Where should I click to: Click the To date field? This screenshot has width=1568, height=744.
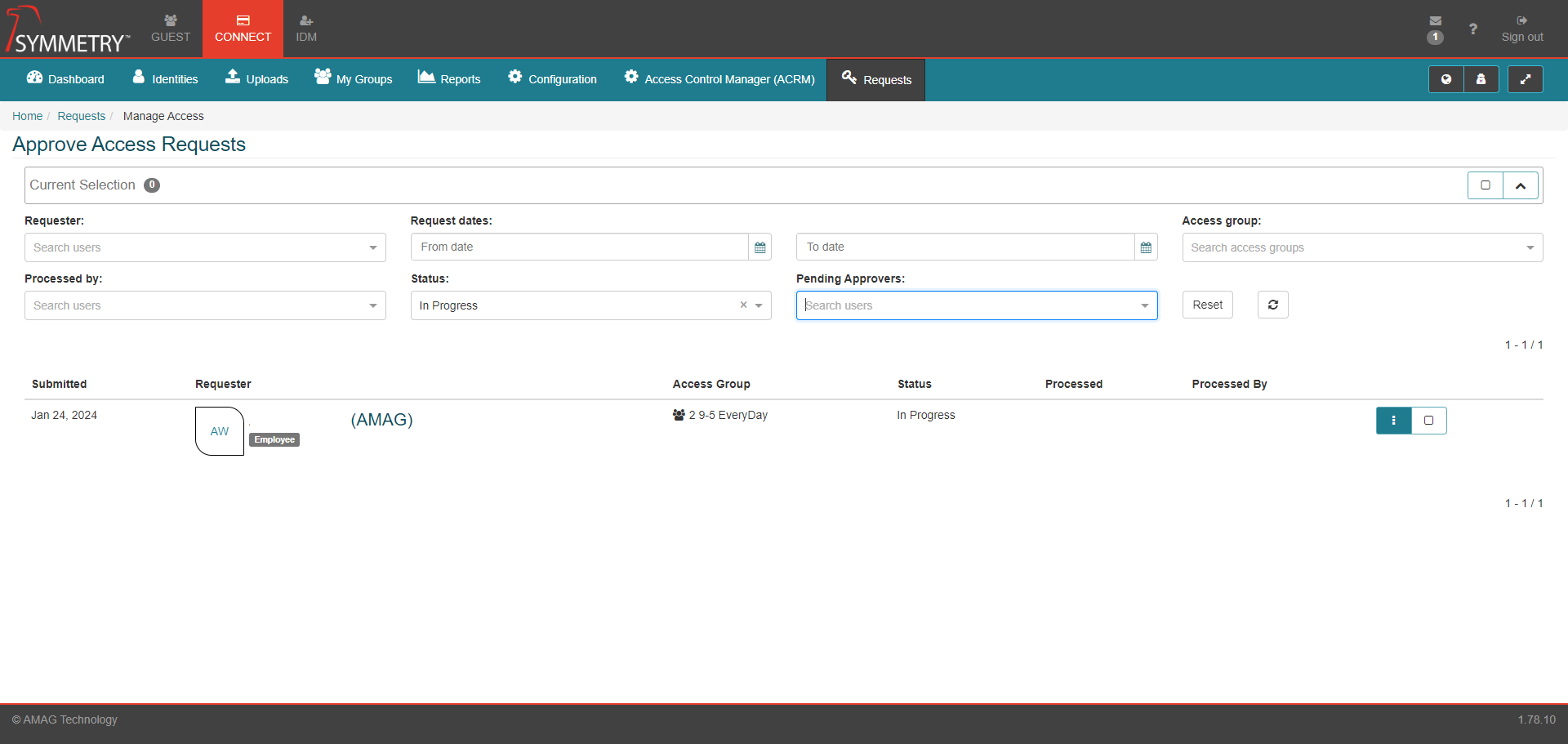tap(965, 247)
